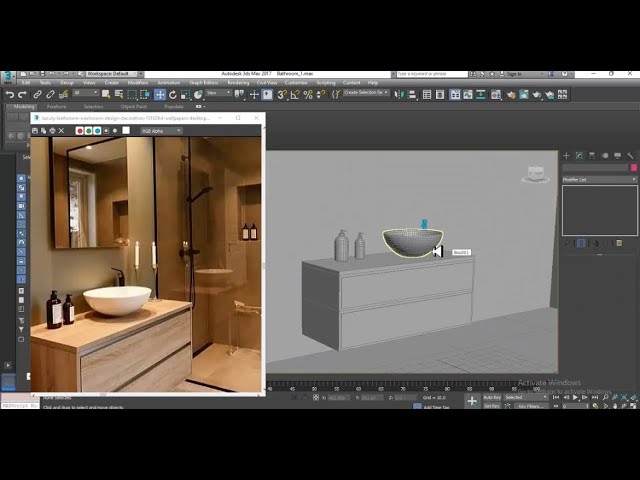Image resolution: width=640 pixels, height=480 pixels.
Task: Click Render Production teapot icon
Action: pos(537,95)
